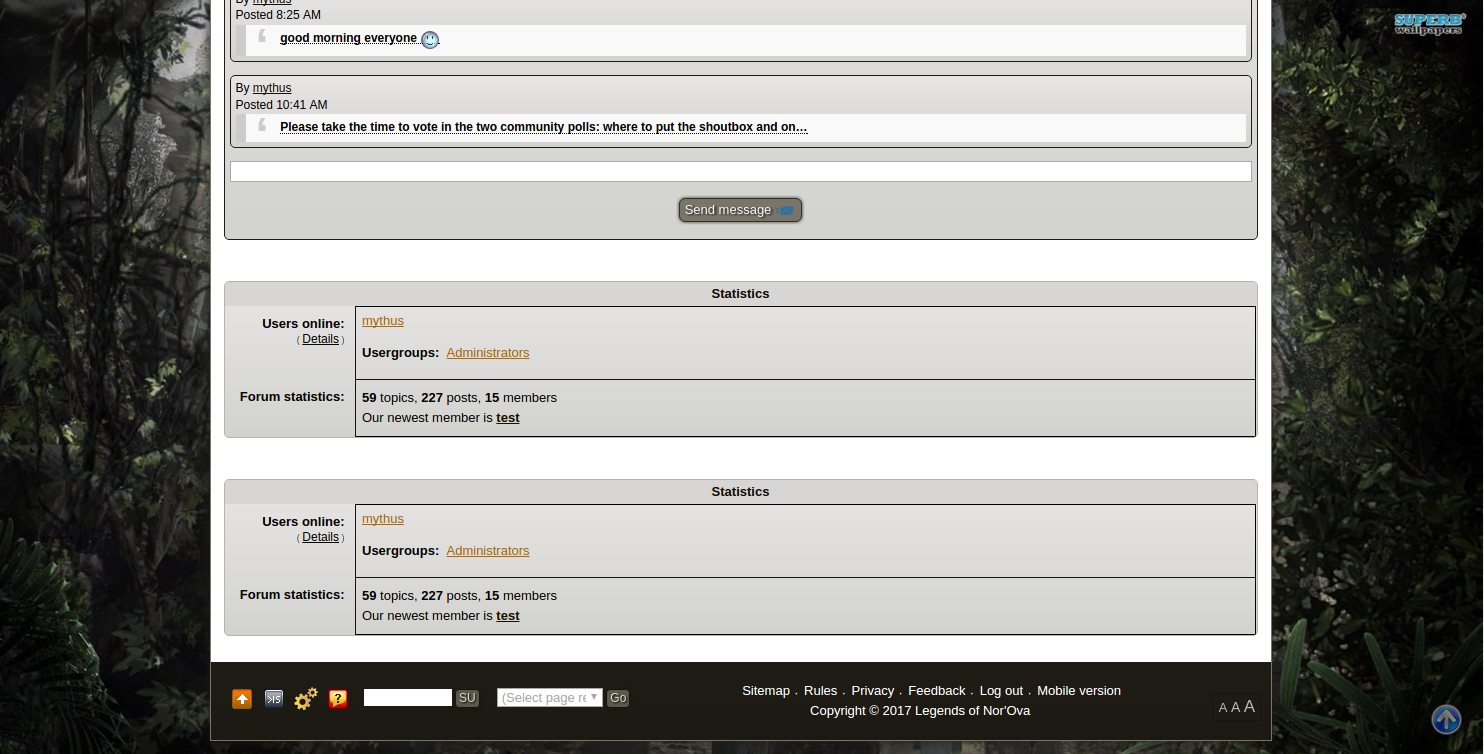Open the red help question mark icon
1484x754 pixels.
click(338, 699)
